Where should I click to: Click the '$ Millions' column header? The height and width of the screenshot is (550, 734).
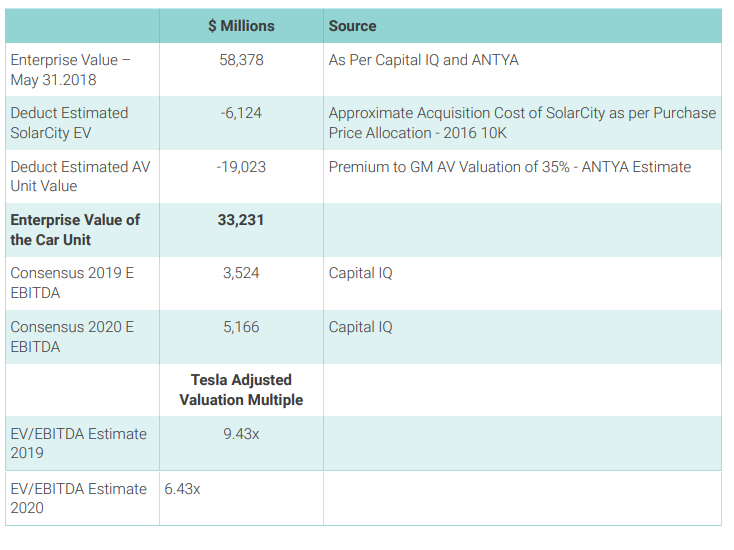[x=241, y=26]
